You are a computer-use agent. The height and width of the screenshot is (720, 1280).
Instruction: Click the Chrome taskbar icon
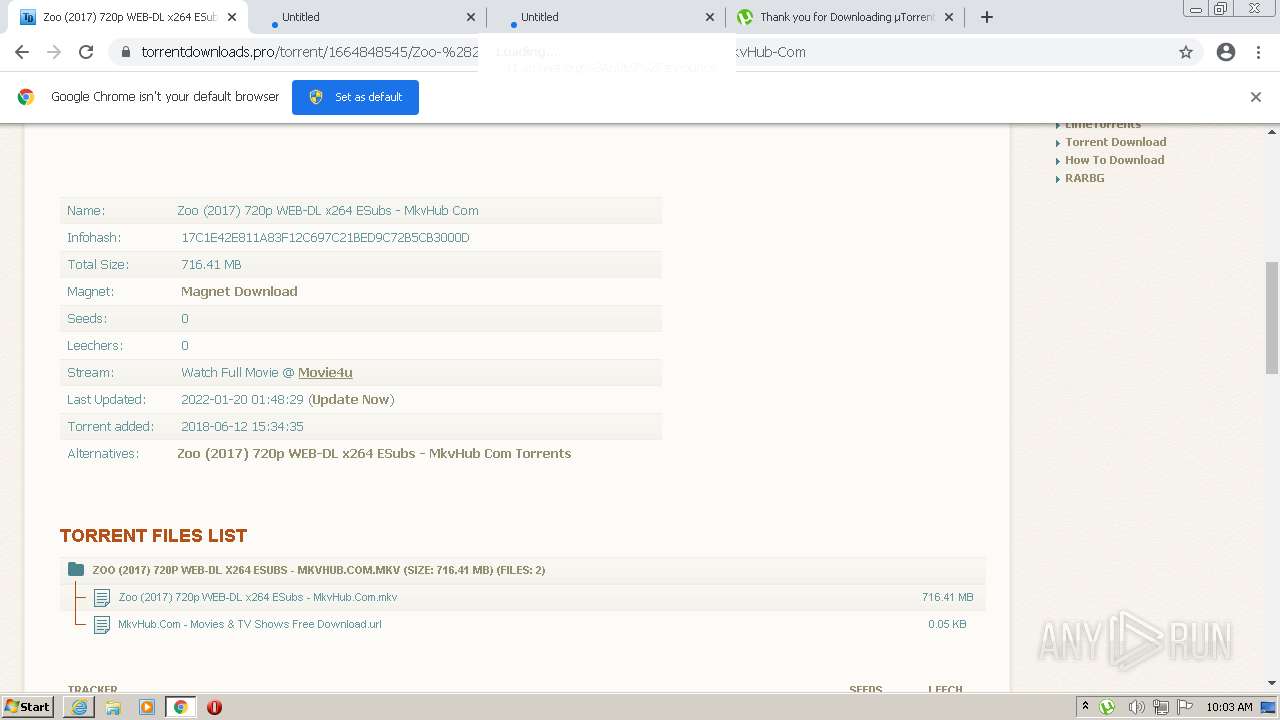point(180,707)
